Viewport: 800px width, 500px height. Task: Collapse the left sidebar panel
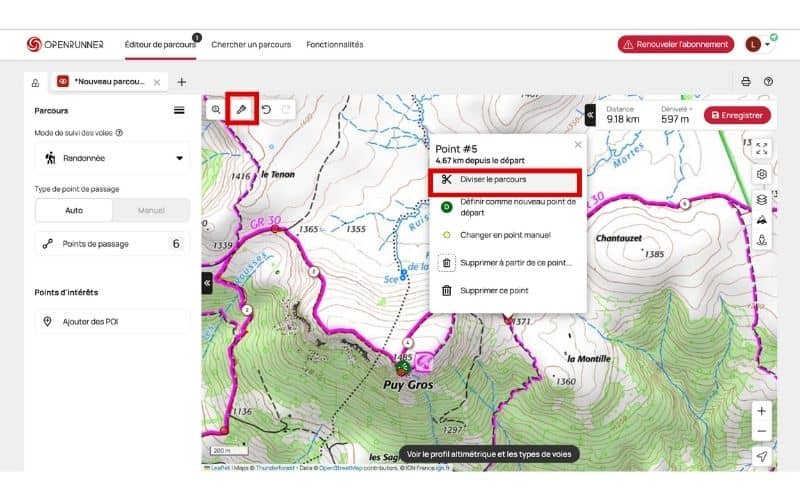pos(208,283)
